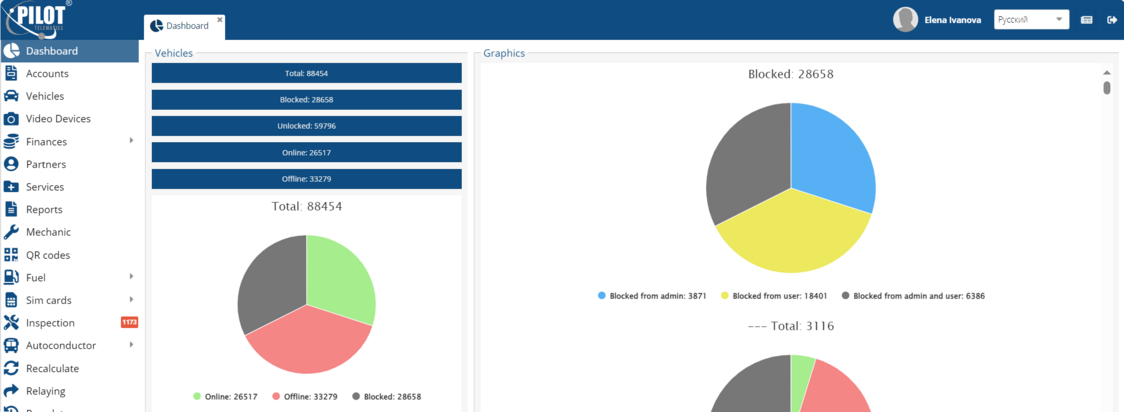Click the logout icon in header

(x=1112, y=20)
